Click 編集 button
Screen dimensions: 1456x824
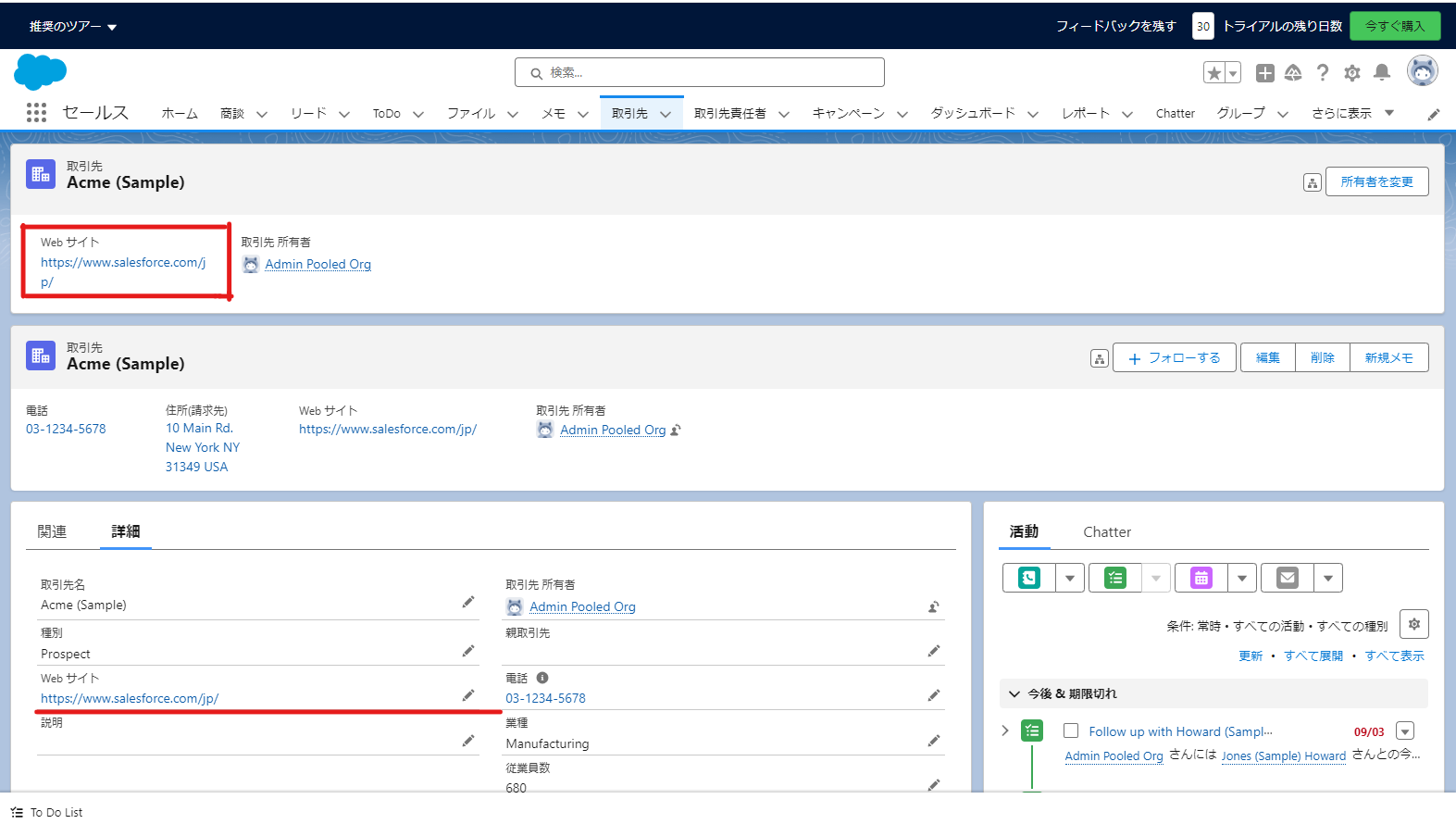(x=1268, y=357)
